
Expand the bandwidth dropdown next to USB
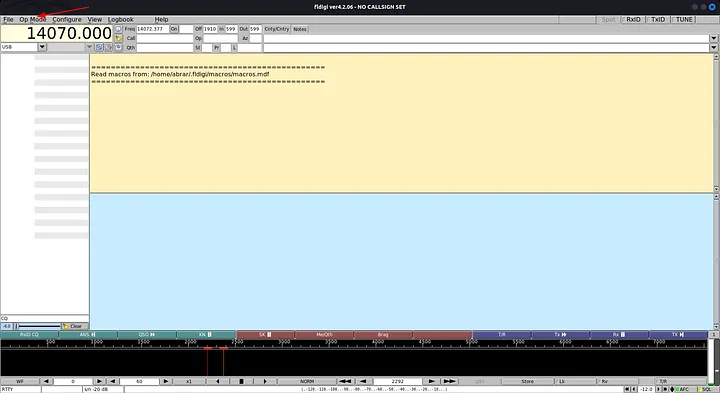(x=89, y=47)
